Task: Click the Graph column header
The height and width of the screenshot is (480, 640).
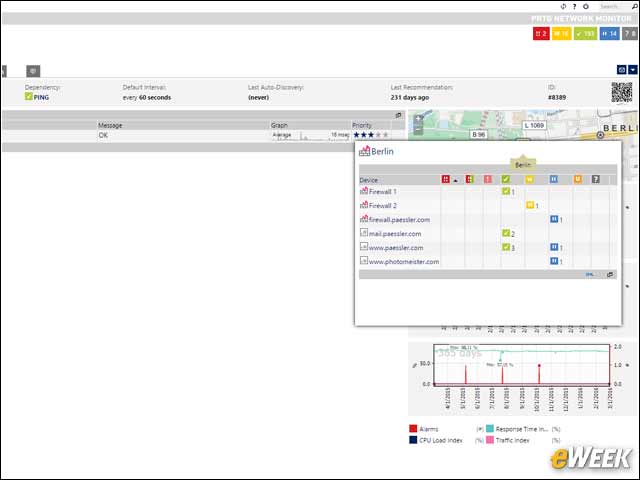Action: point(279,125)
